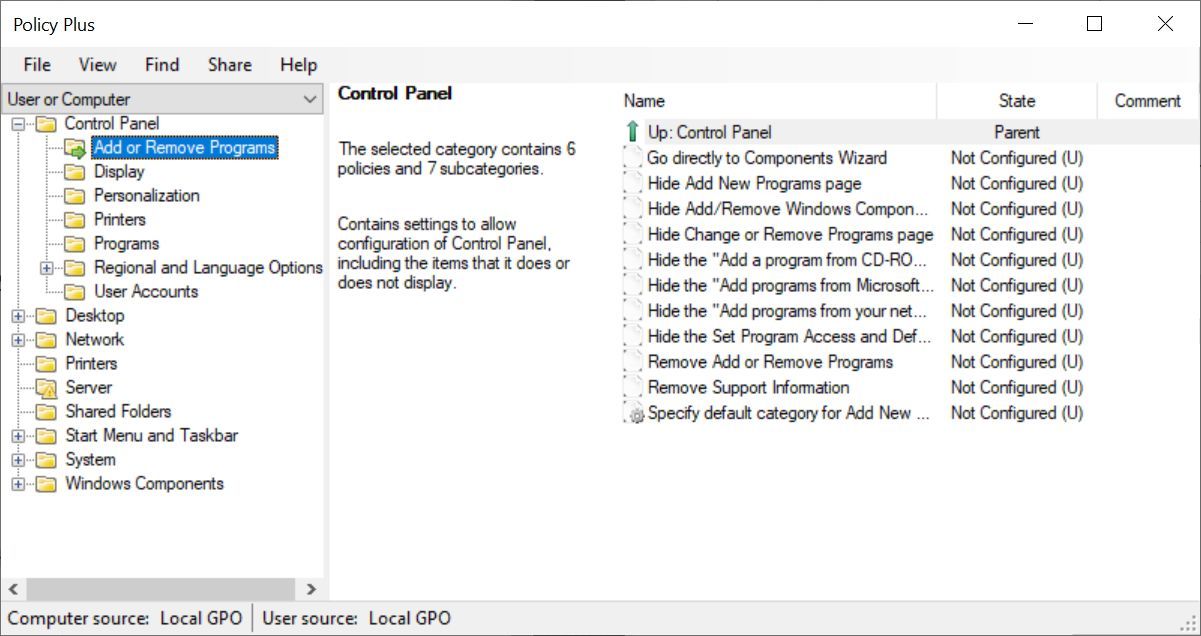Select the Printers folder icon under Control Panel

pos(73,219)
